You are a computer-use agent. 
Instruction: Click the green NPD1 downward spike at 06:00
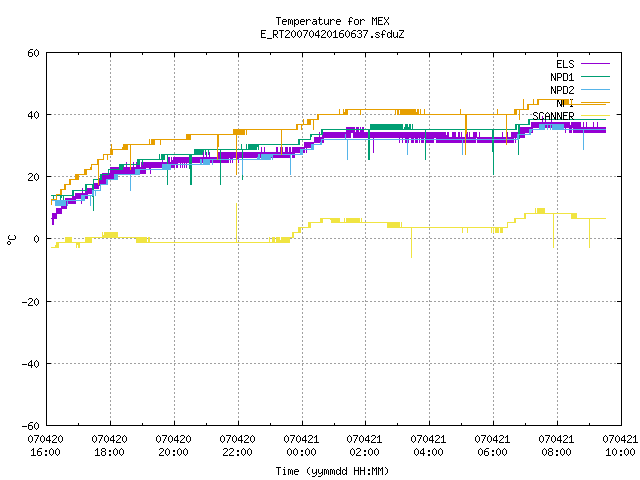tap(493, 152)
